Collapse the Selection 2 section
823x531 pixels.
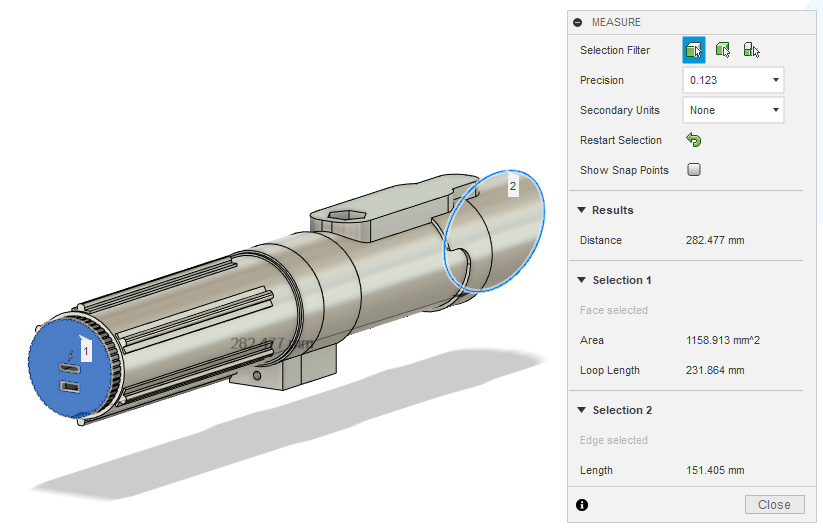582,410
